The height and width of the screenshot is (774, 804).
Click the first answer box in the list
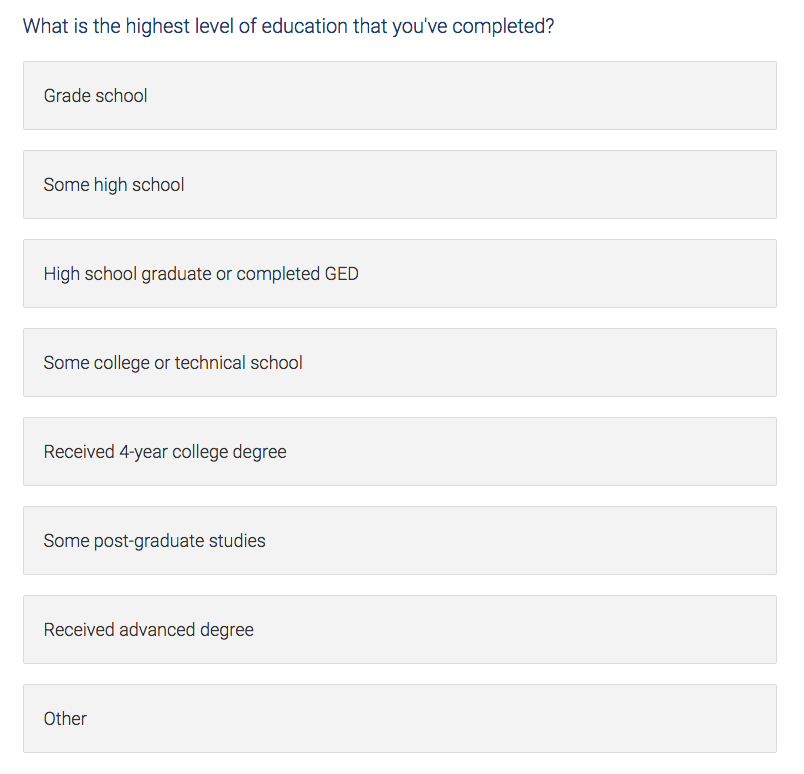pyautogui.click(x=400, y=96)
